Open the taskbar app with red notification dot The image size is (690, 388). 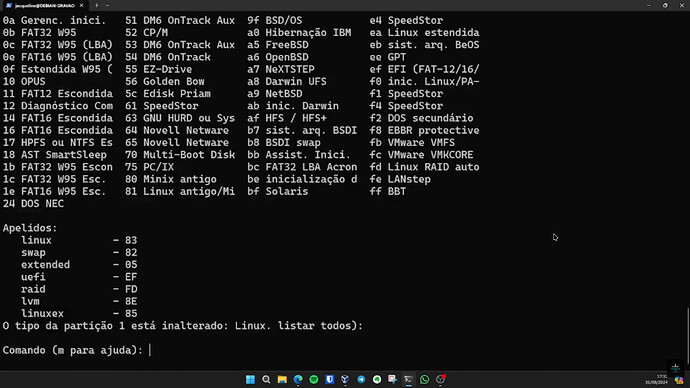(440, 379)
